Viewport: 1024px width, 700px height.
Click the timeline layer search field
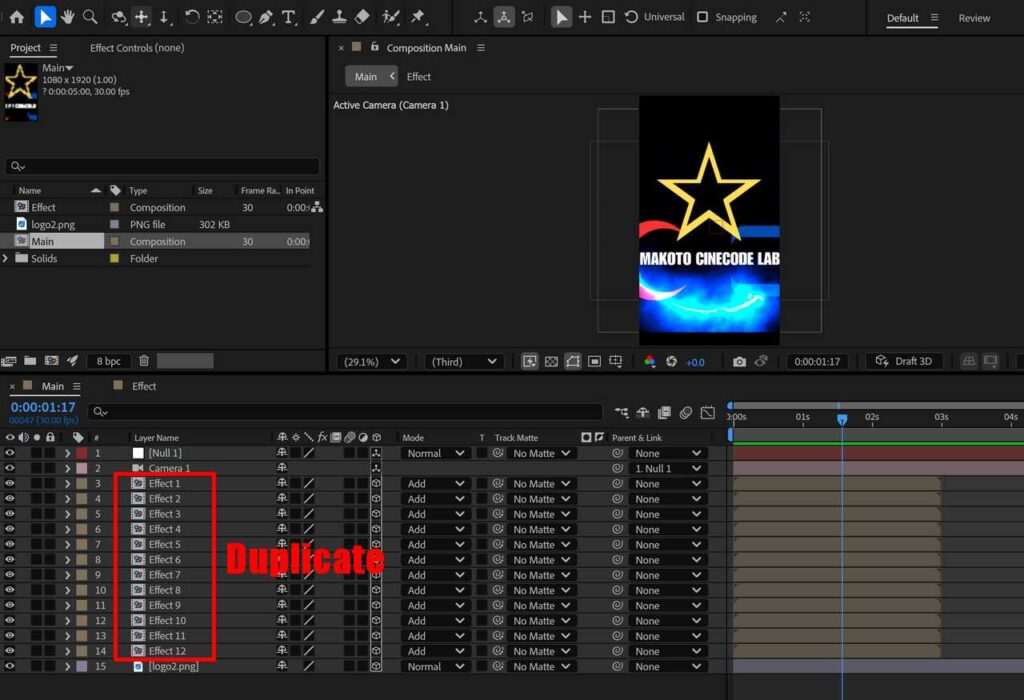pos(345,411)
